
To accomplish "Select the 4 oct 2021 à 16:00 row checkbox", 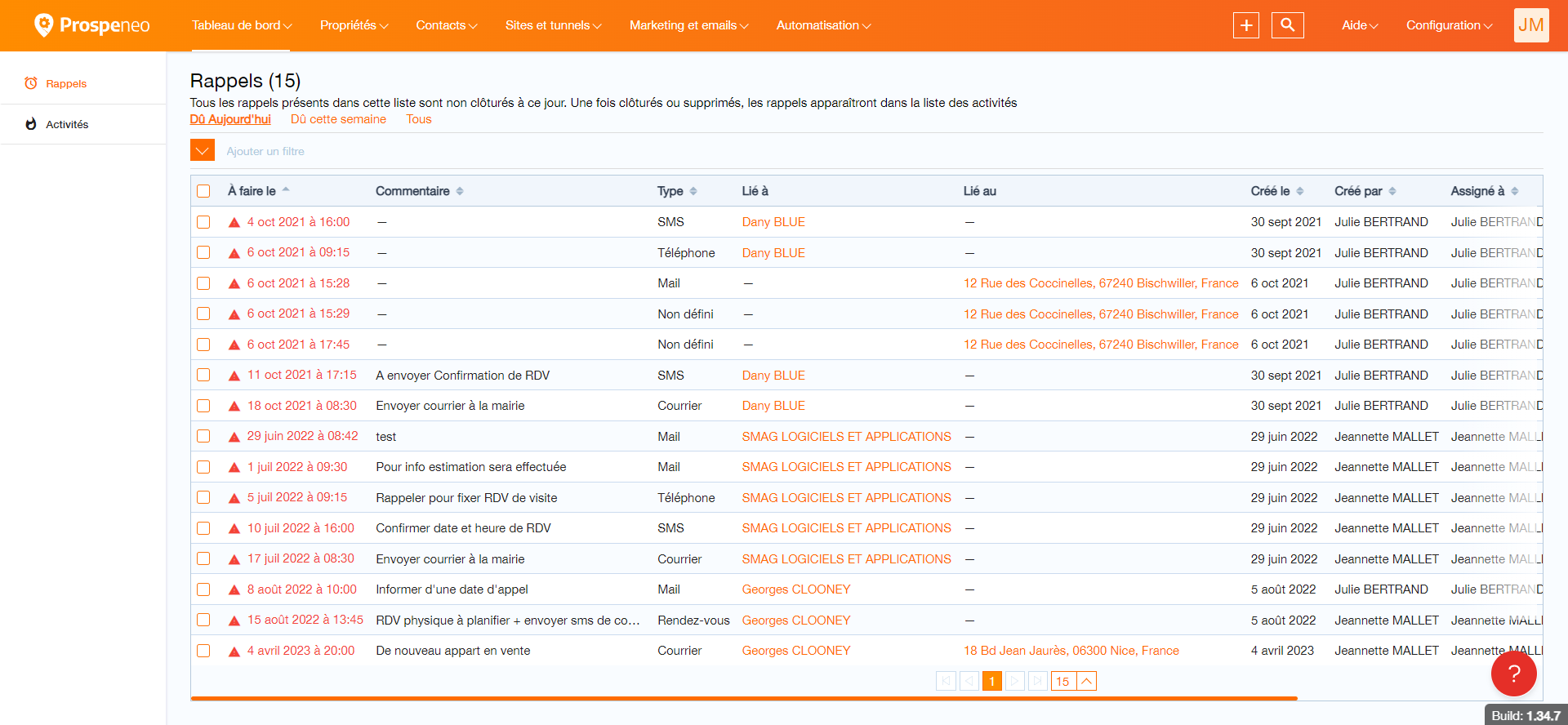I will click(203, 222).
